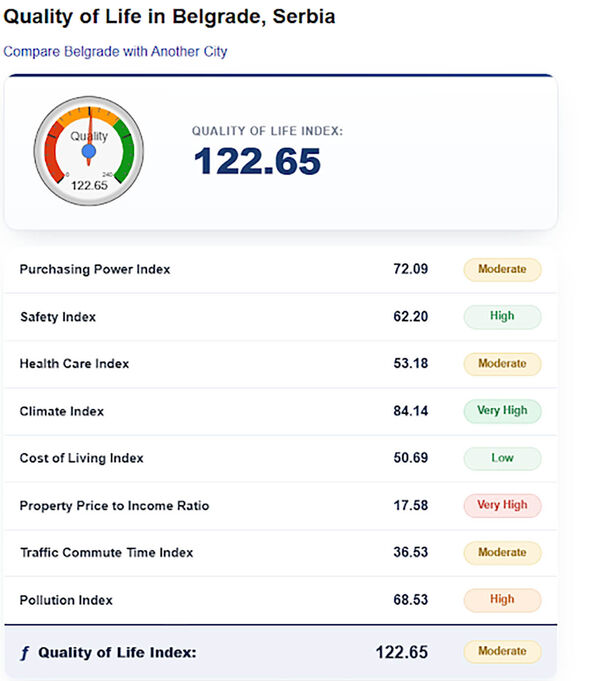Click the Quality of Life in Belgrade heading
Image resolution: width=592 pixels, height=681 pixels.
(x=169, y=17)
